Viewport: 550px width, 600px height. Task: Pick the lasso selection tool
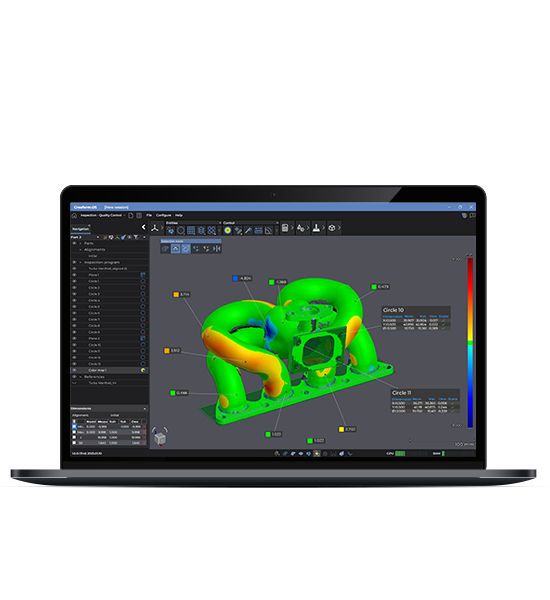pyautogui.click(x=165, y=249)
